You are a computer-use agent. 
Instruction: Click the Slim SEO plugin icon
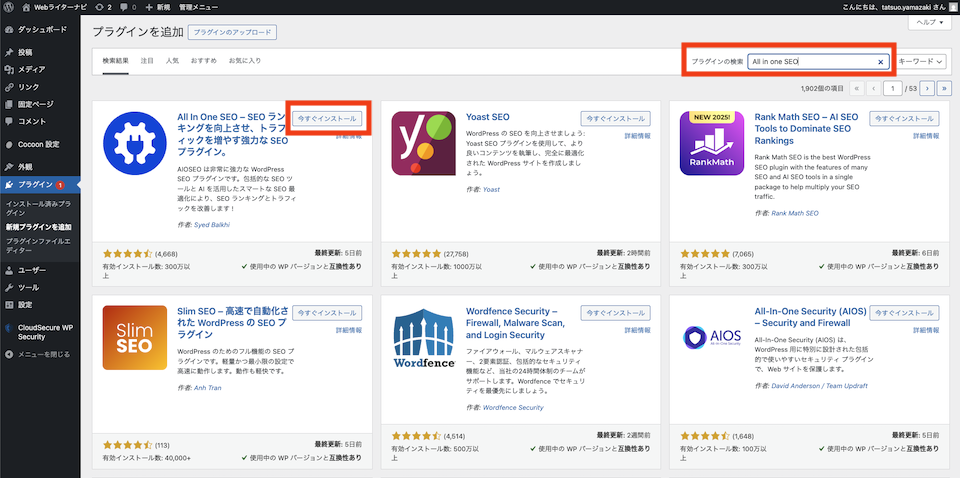(x=135, y=338)
